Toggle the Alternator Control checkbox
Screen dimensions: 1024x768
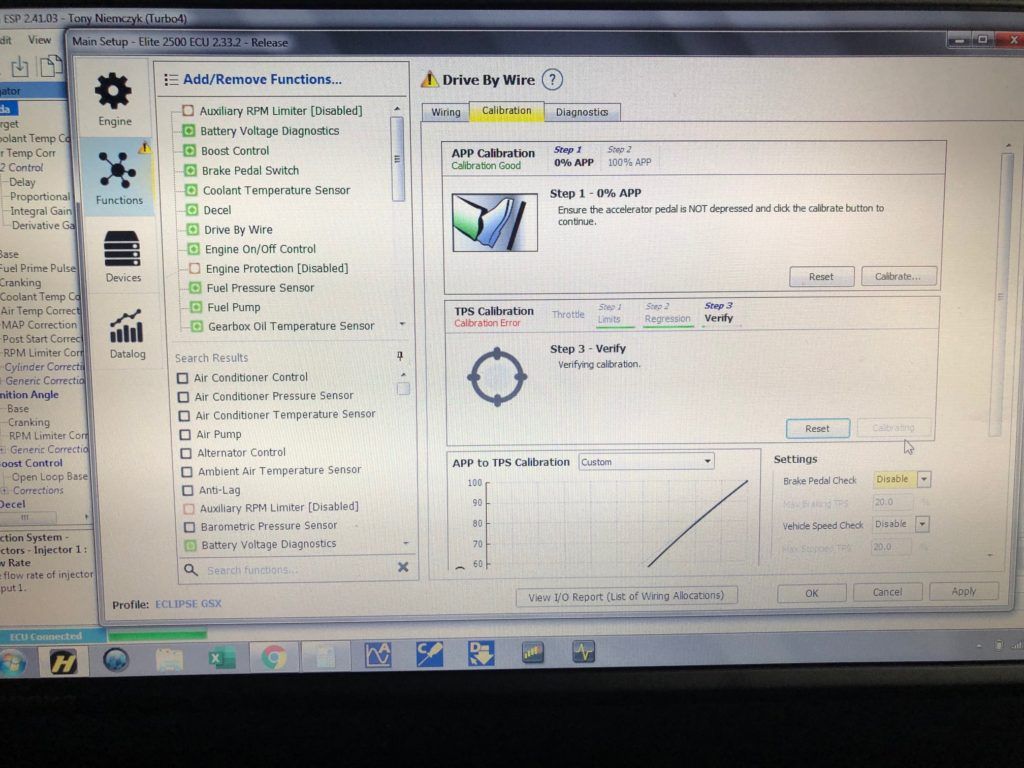tap(186, 453)
